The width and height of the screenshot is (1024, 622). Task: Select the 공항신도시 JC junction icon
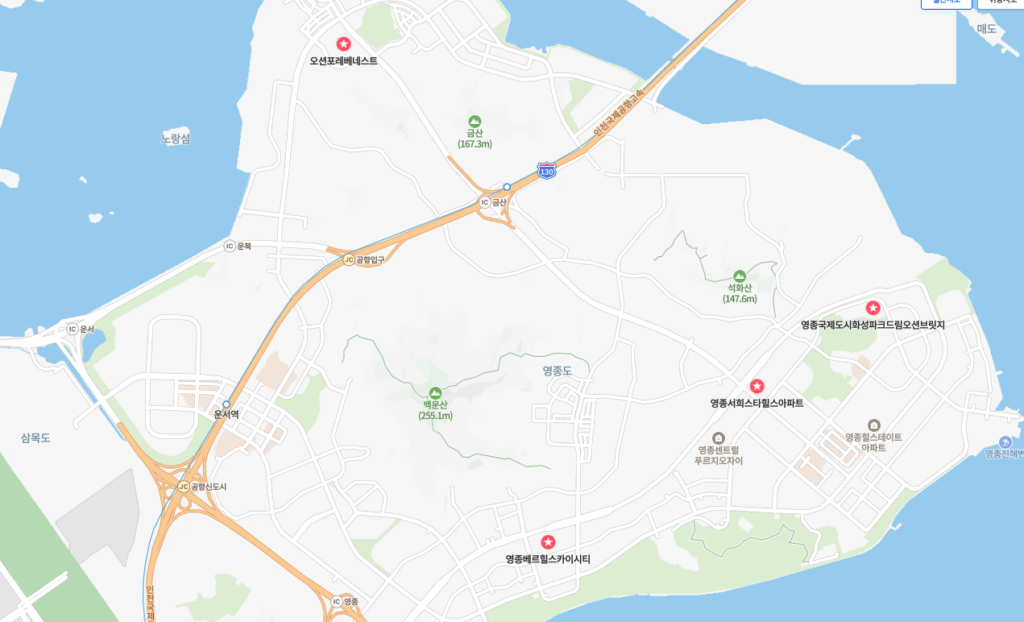(184, 487)
